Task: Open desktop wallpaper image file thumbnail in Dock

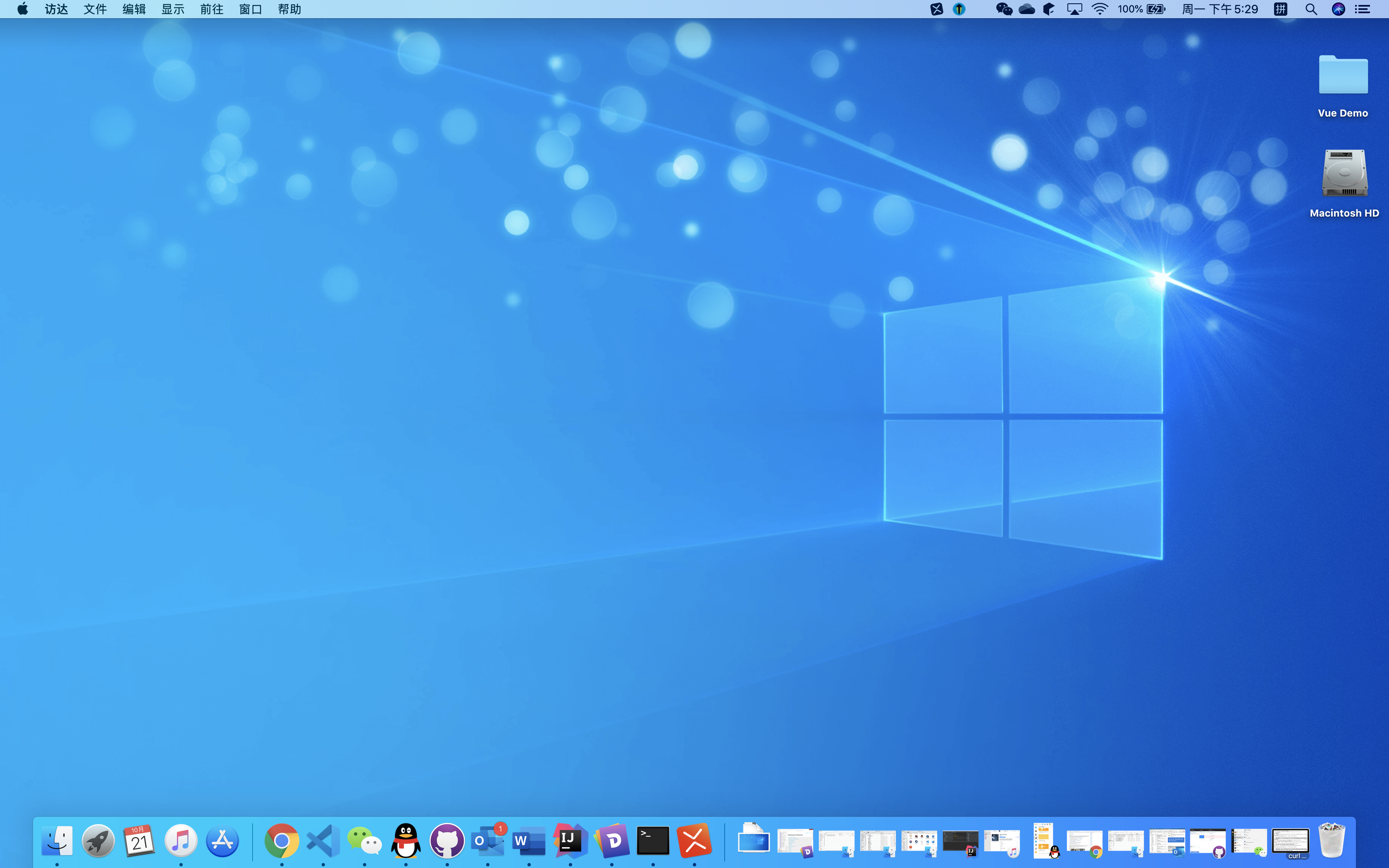Action: [754, 838]
